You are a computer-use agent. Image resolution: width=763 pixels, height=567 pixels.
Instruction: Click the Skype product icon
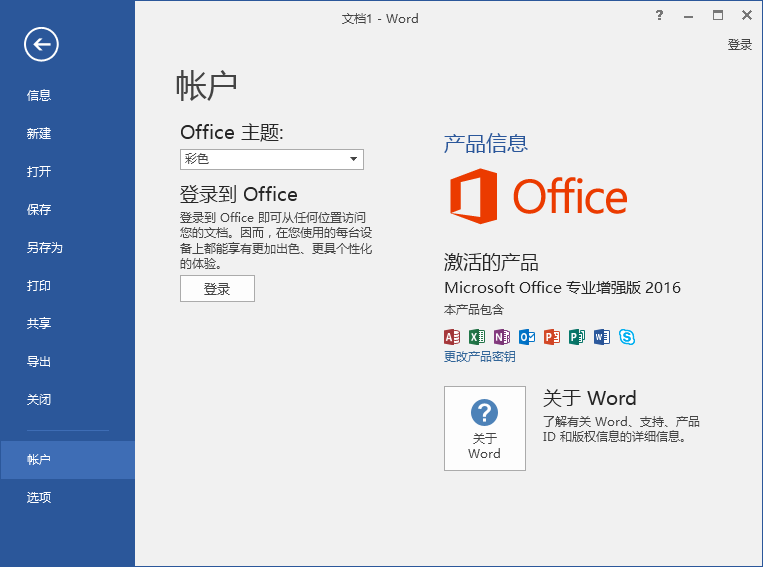627,337
